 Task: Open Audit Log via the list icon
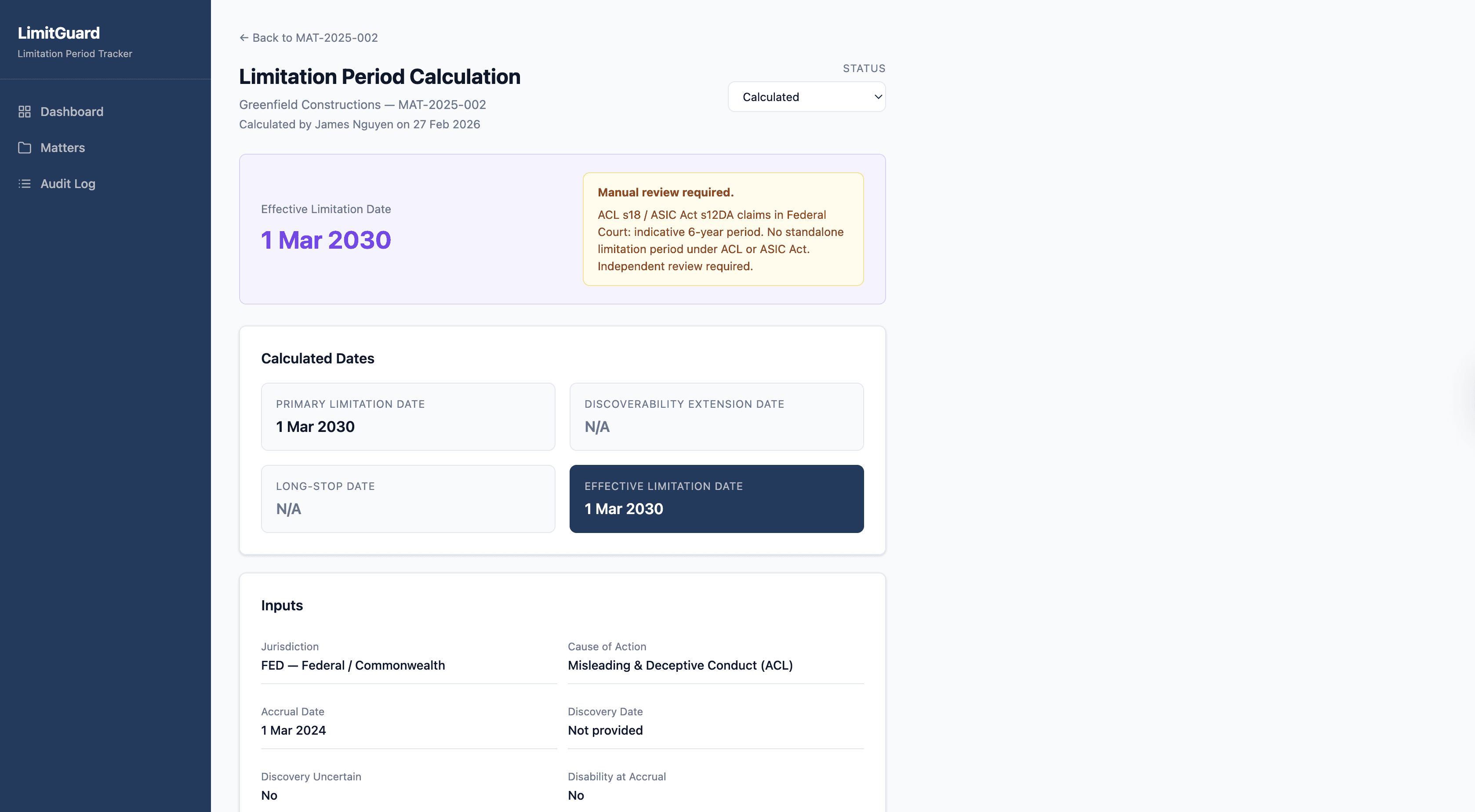(x=25, y=184)
